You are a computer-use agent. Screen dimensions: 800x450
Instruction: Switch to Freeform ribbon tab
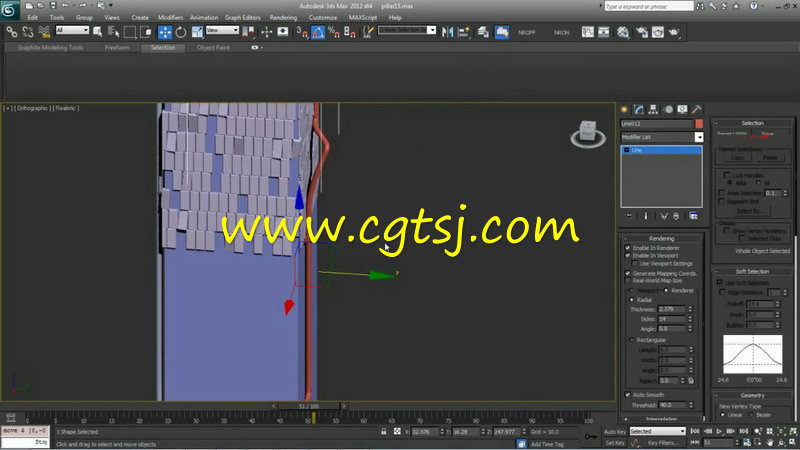point(117,47)
